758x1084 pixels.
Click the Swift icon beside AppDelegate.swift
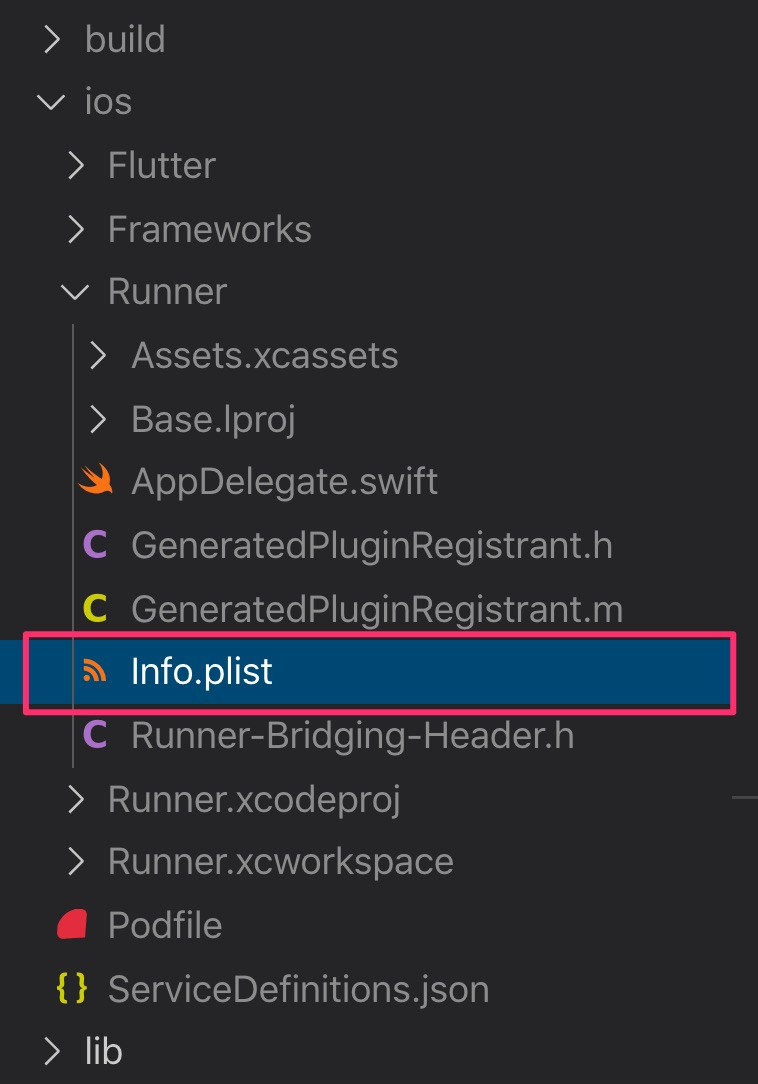96,482
